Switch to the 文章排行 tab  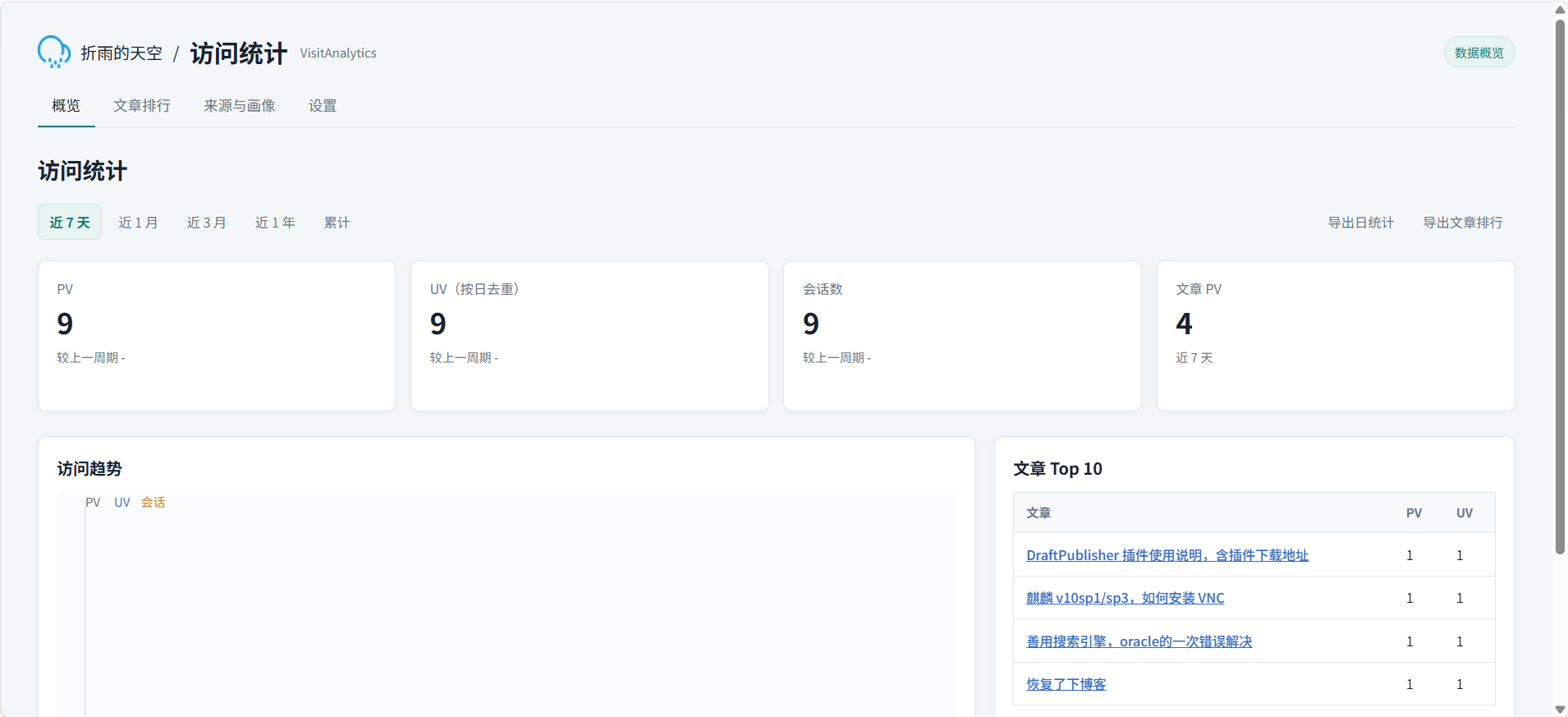[x=142, y=106]
